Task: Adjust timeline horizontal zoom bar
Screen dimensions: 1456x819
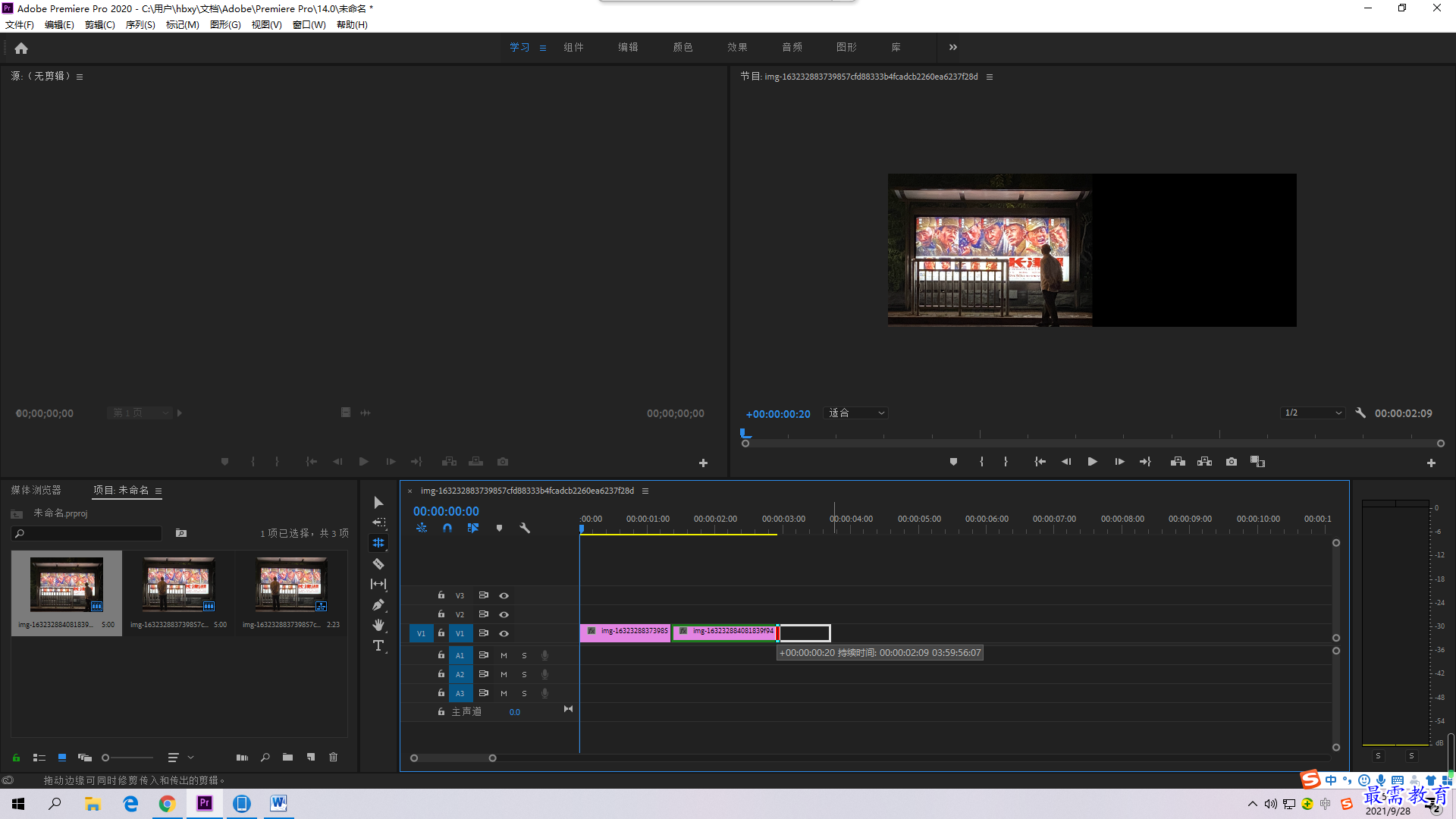Action: [x=453, y=758]
